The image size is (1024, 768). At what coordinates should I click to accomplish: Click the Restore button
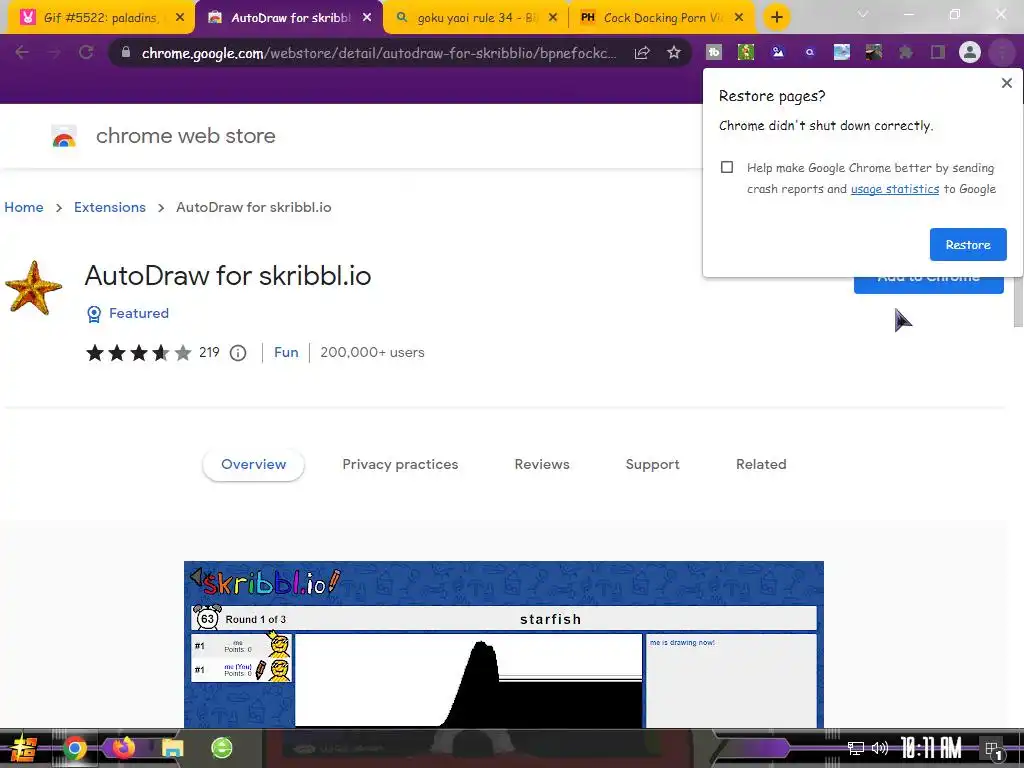tap(968, 244)
